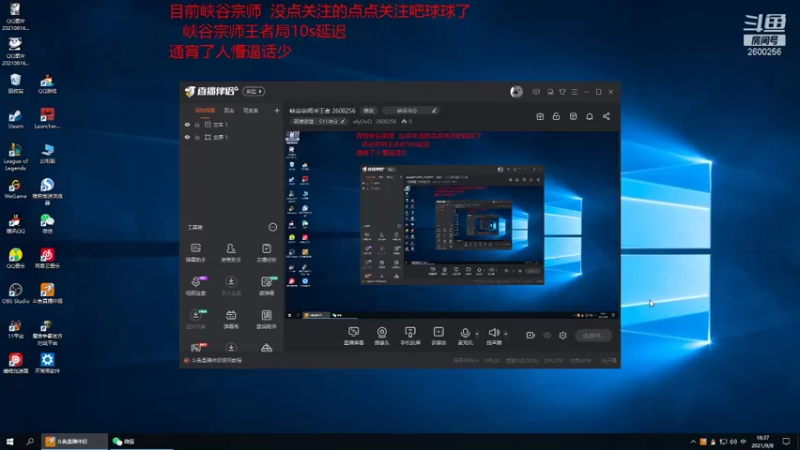Click the padlock icon in stream header
Image resolution: width=800 pixels, height=450 pixels.
(x=556, y=116)
